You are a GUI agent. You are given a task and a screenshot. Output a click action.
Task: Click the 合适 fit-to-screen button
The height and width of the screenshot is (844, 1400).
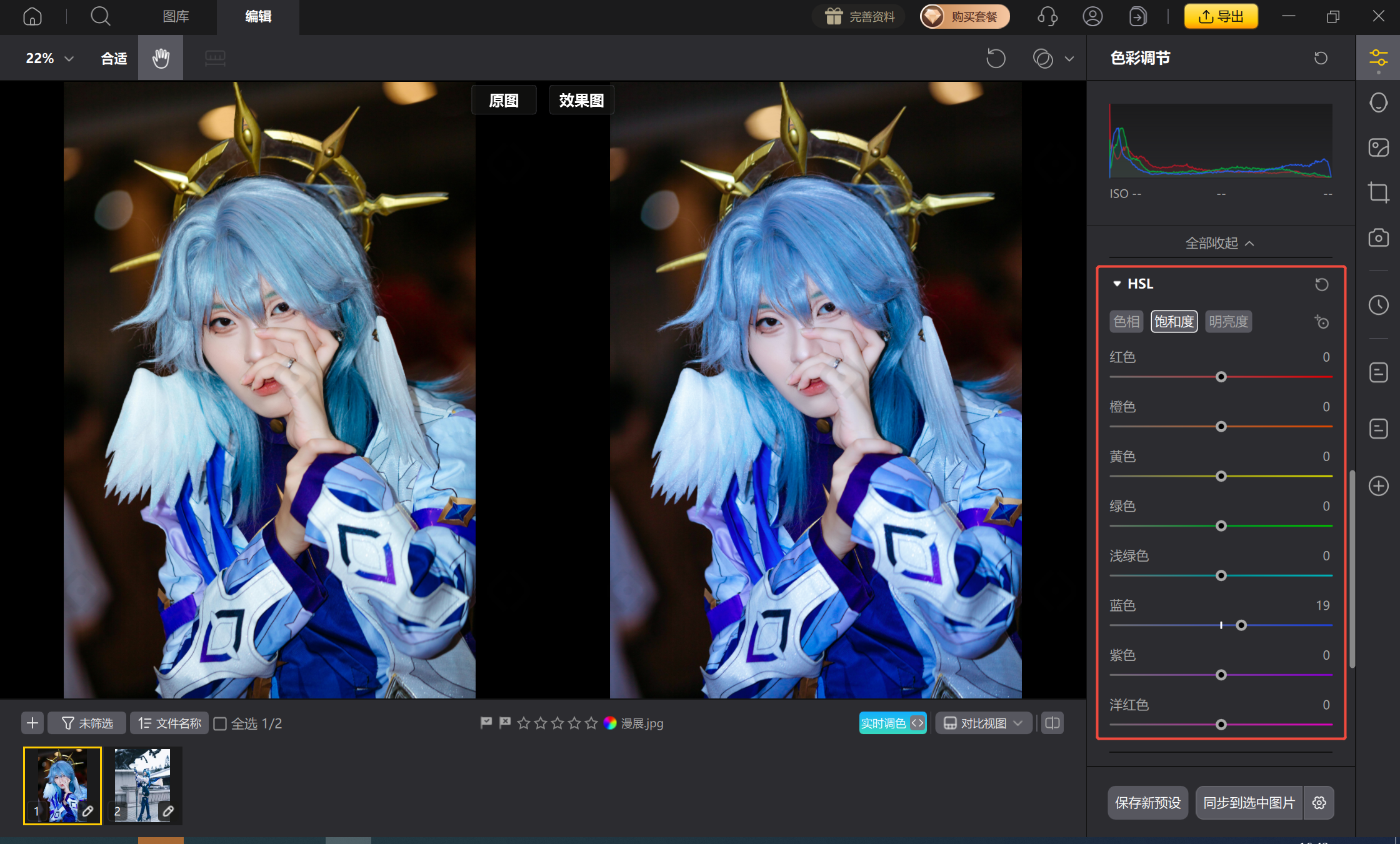click(114, 58)
